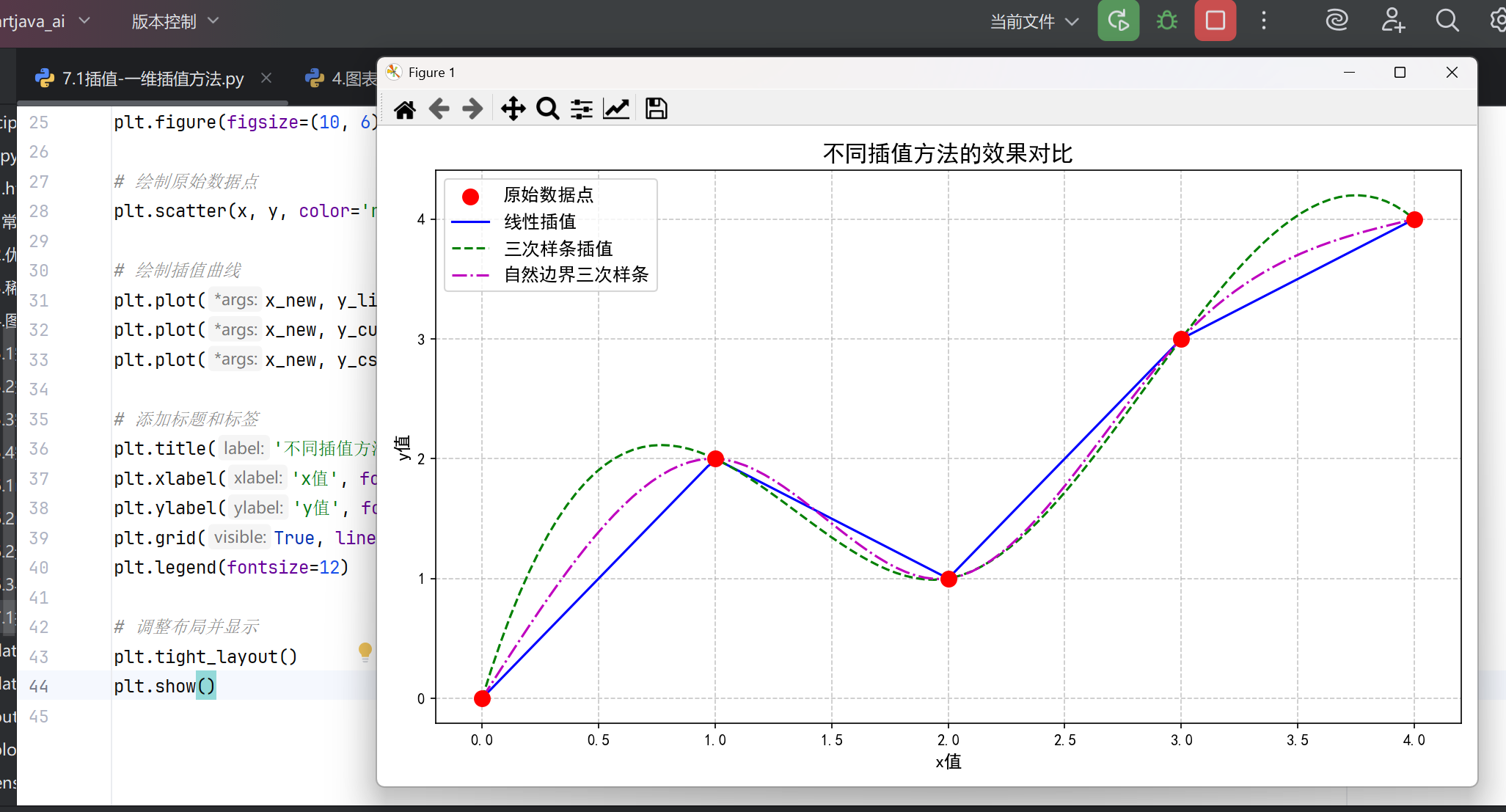Expand the 当前文件 run configuration dropdown
Image resolution: width=1506 pixels, height=812 pixels.
point(1034,22)
